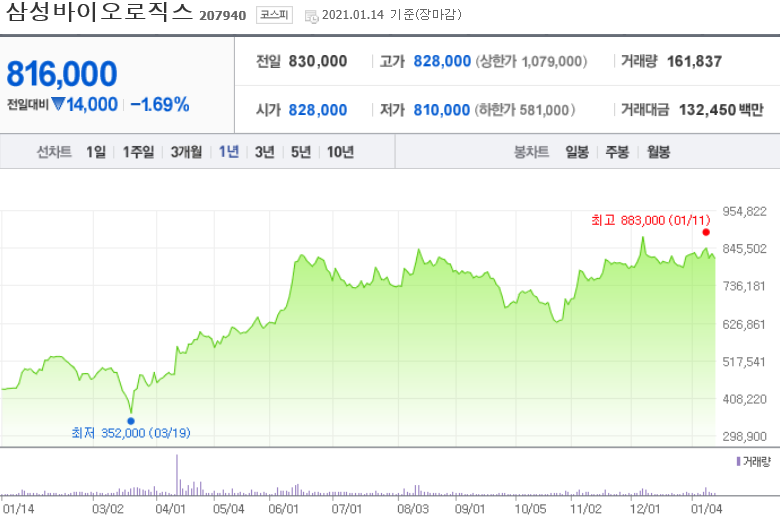Click the 삼성바이오로직스 stock title
Image resolution: width=780 pixels, height=527 pixels.
99,12
